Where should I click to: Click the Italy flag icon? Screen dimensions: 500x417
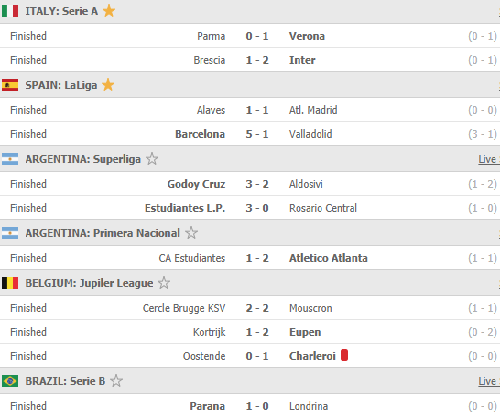[x=10, y=11]
